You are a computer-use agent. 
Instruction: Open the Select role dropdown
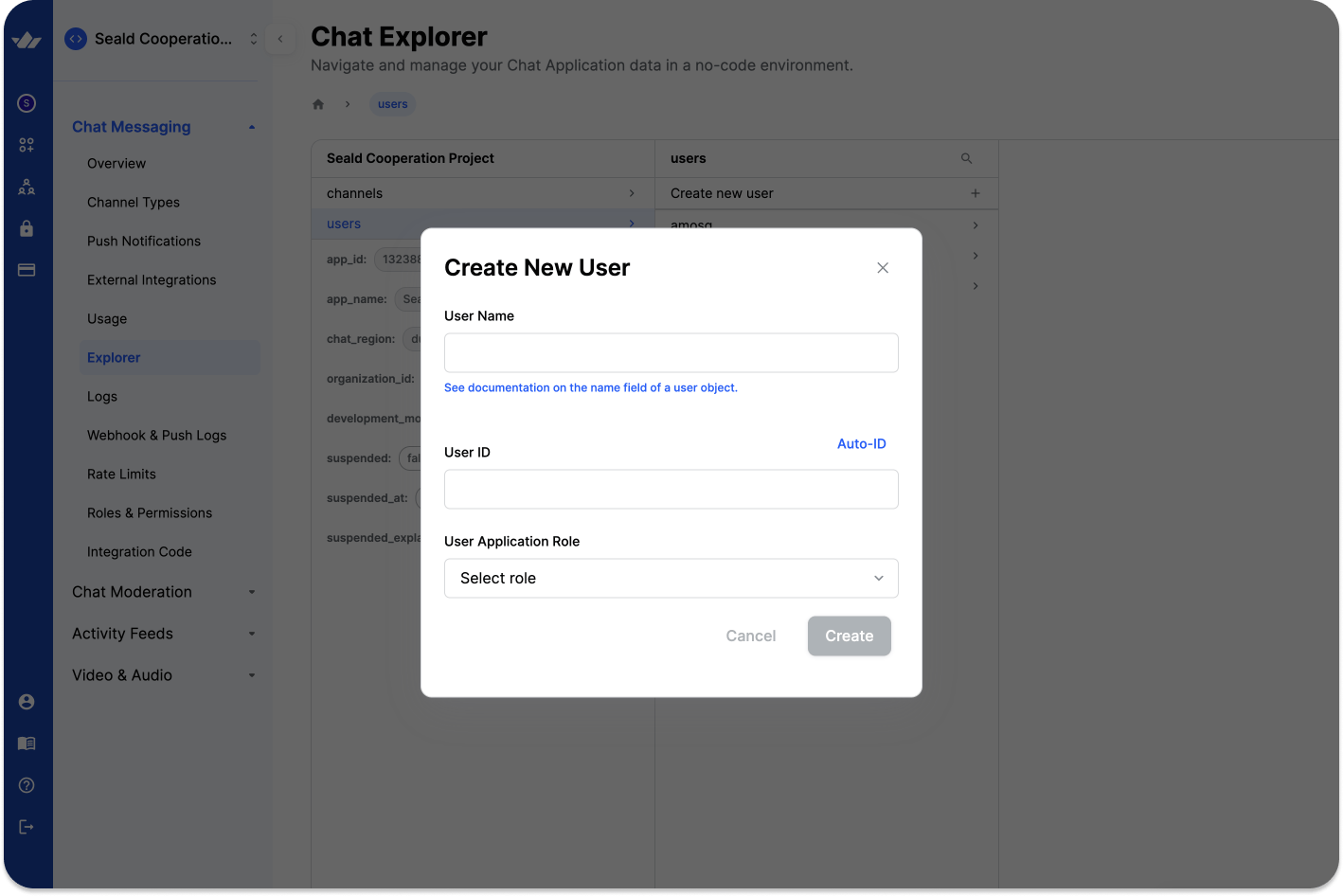click(671, 578)
